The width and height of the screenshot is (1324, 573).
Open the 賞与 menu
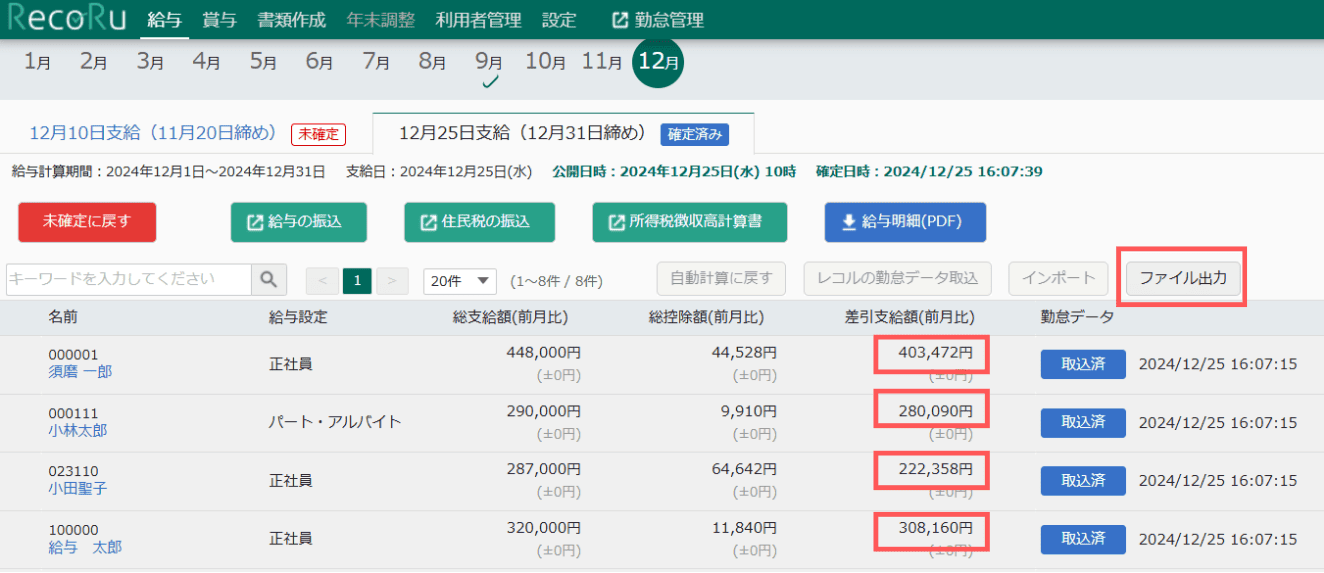click(220, 20)
